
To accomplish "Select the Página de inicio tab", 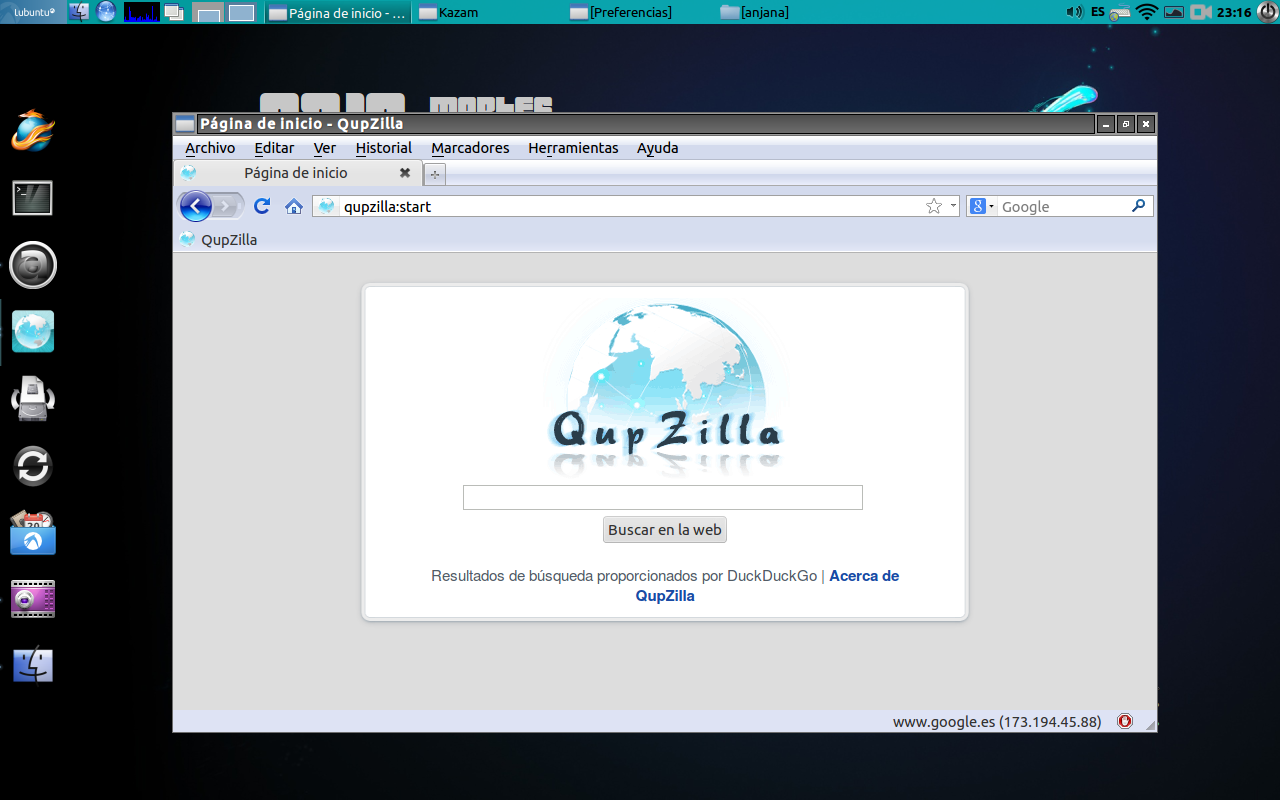I will (297, 173).
